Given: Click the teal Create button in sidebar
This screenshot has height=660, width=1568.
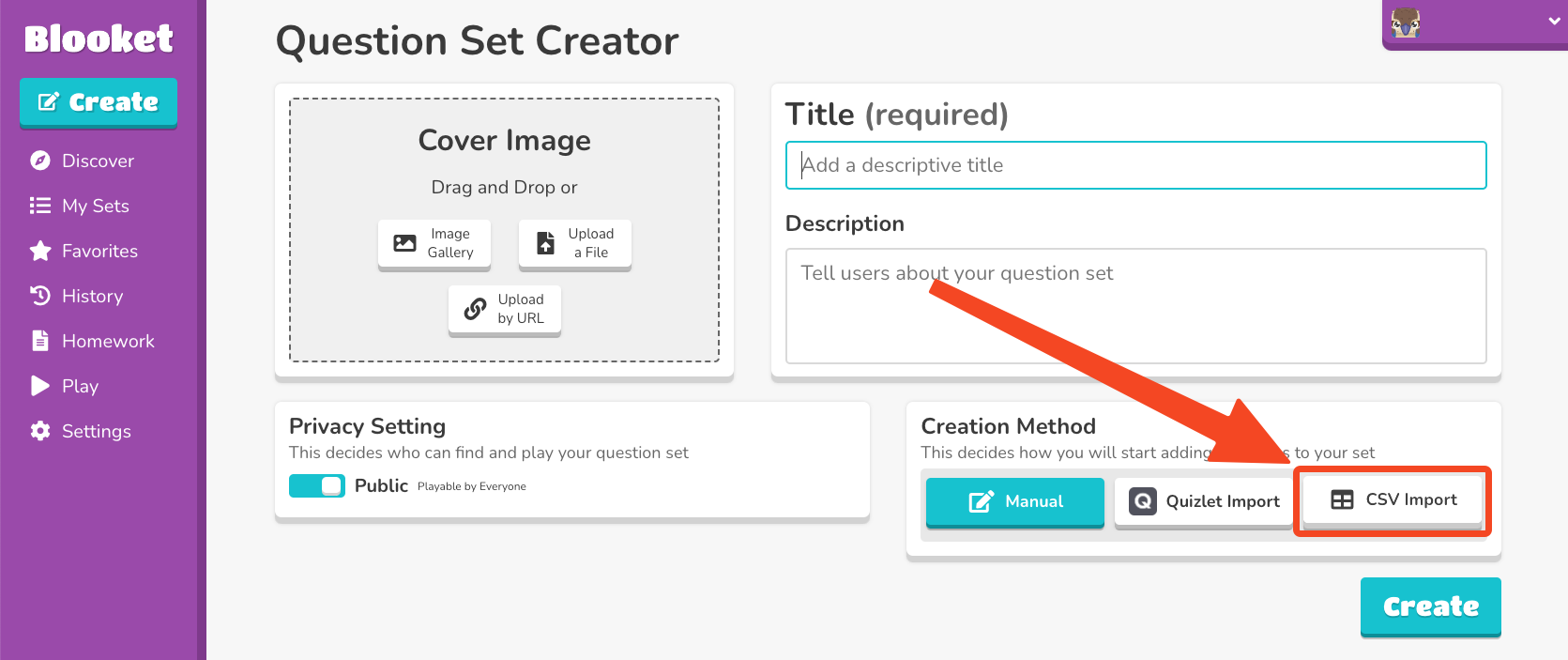Looking at the screenshot, I should click(99, 102).
